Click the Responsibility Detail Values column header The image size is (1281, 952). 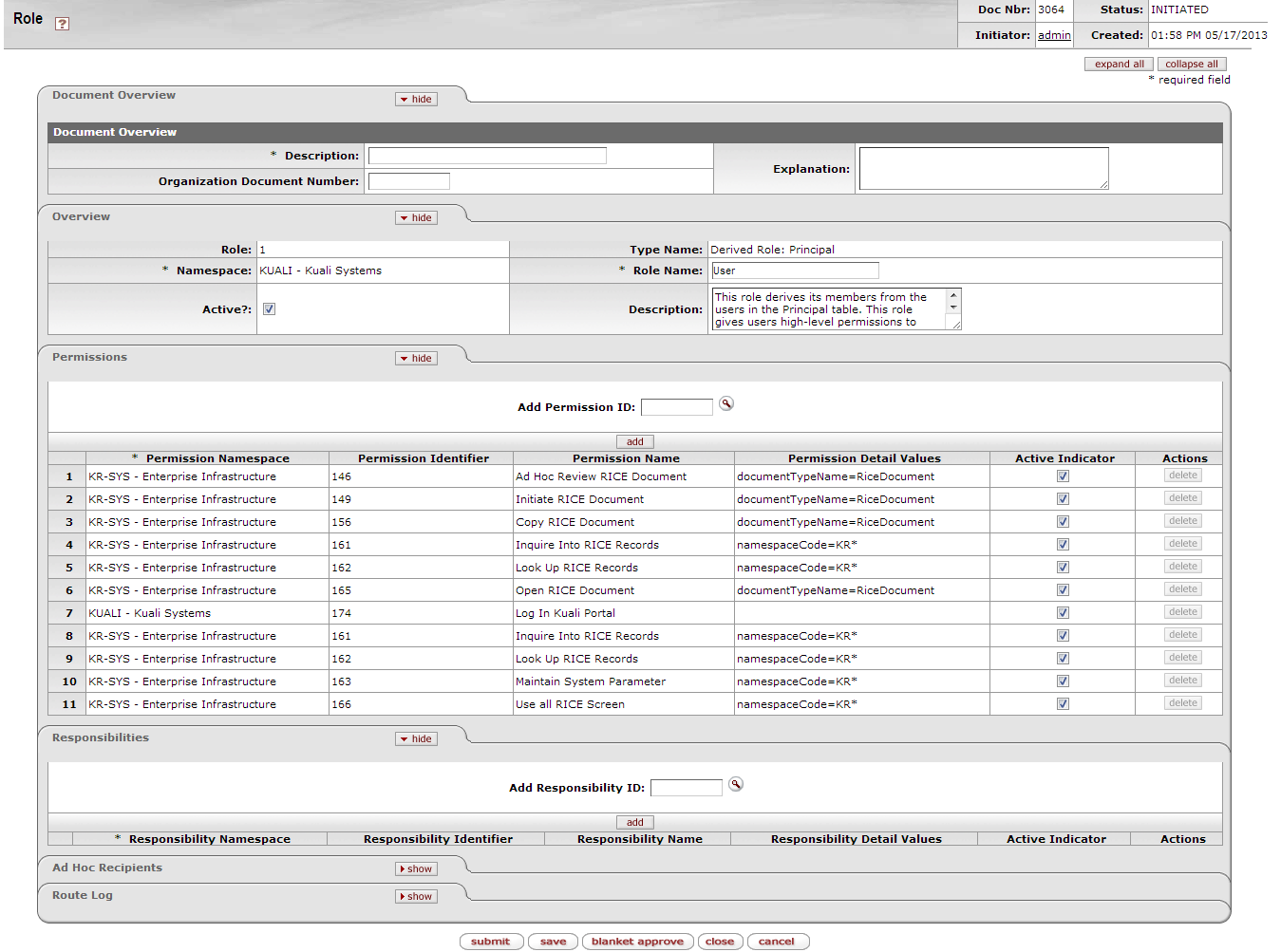[x=857, y=839]
